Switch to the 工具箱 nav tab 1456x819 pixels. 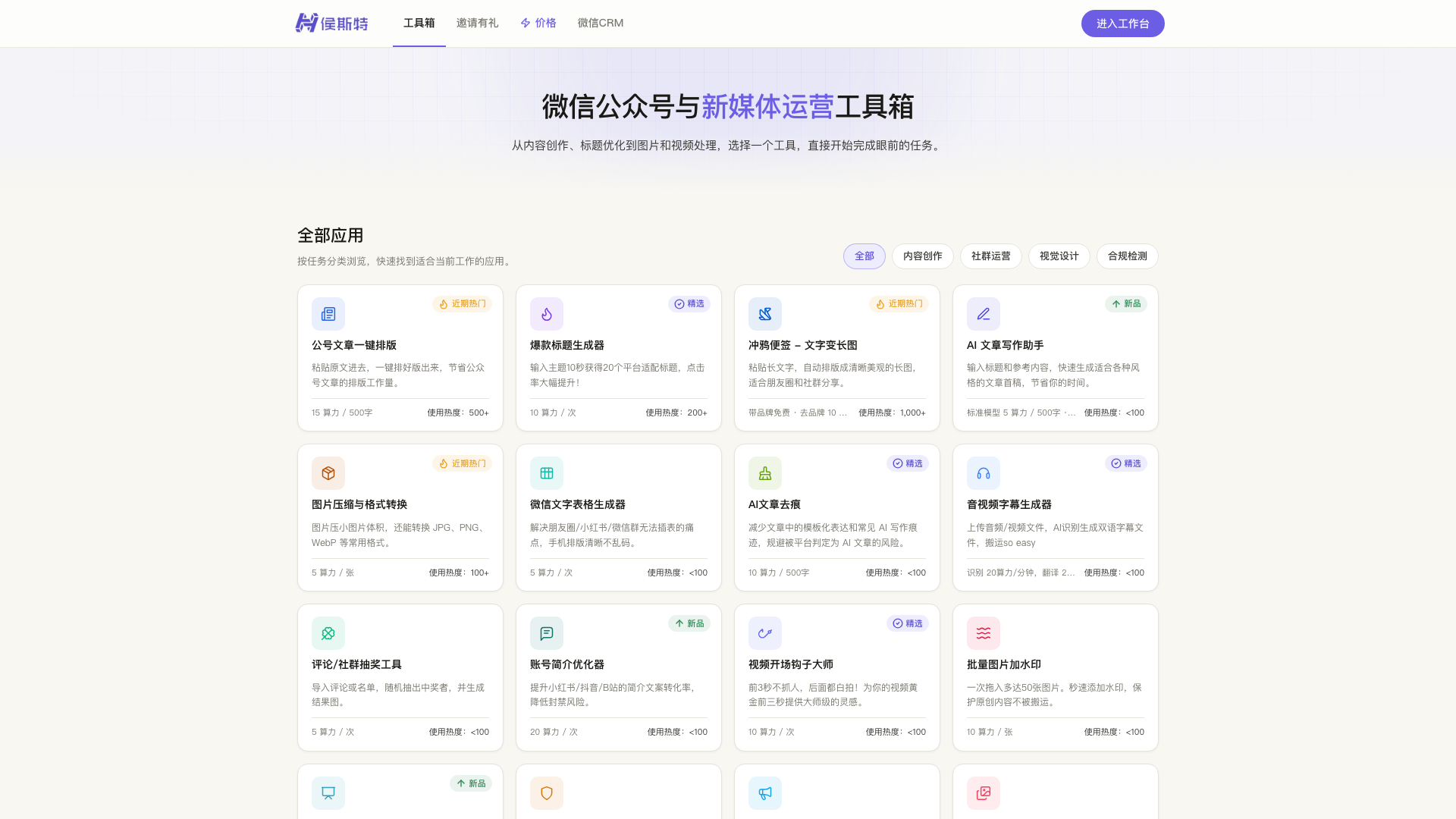(x=419, y=24)
